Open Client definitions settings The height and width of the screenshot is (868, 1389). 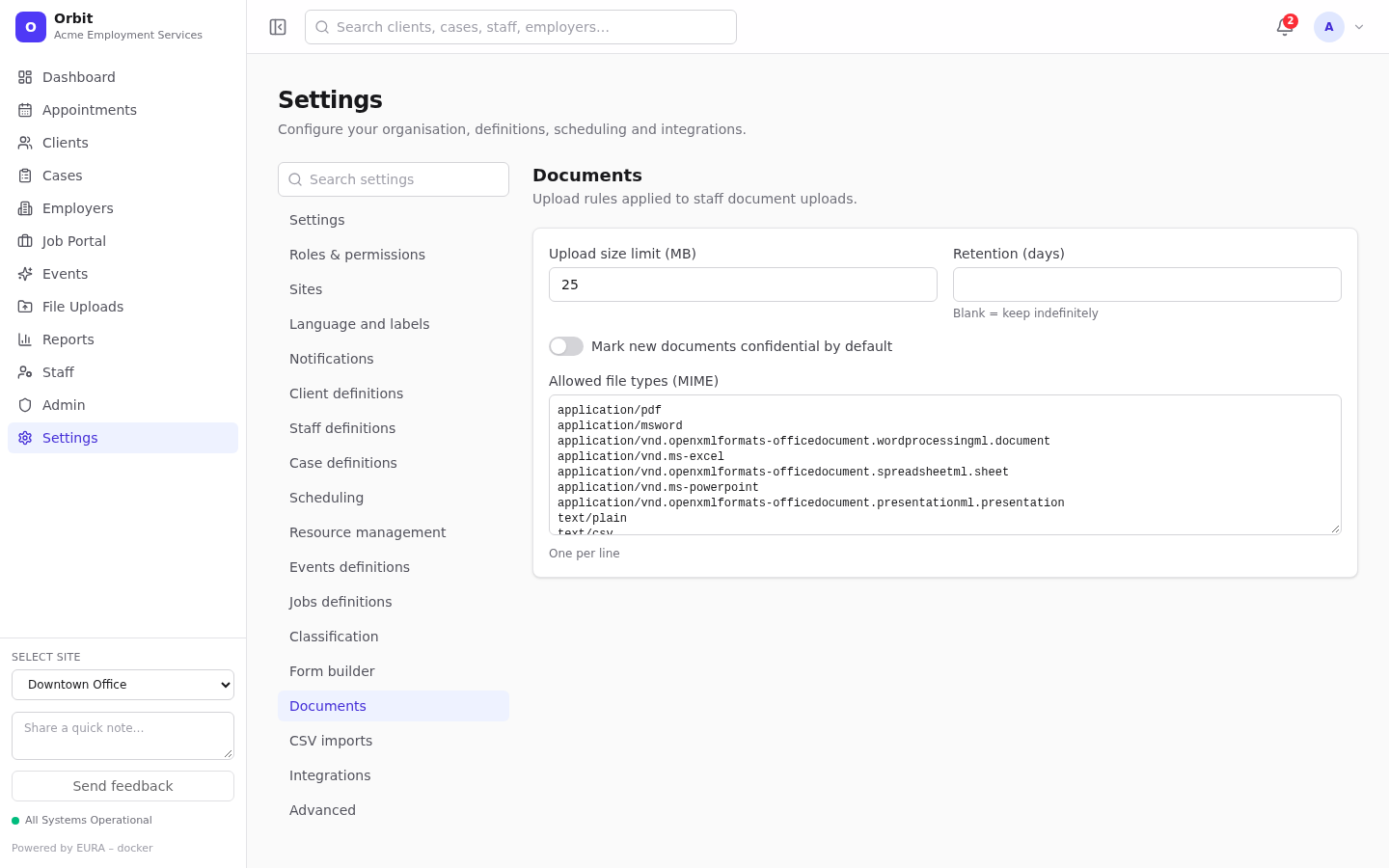394,393
